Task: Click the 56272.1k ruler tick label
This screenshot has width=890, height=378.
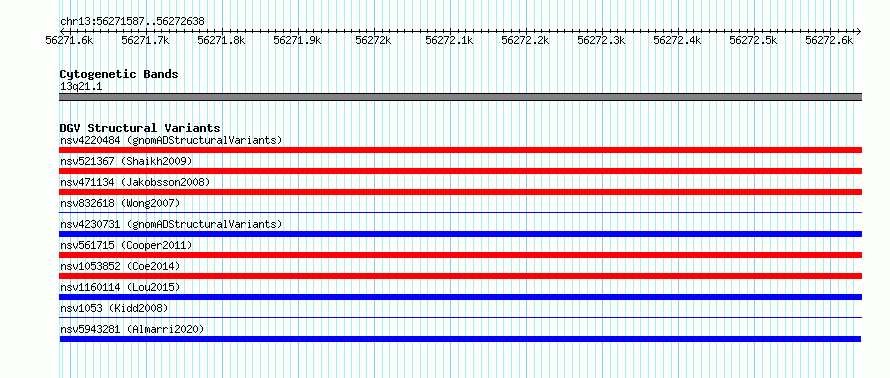Action: (x=450, y=41)
